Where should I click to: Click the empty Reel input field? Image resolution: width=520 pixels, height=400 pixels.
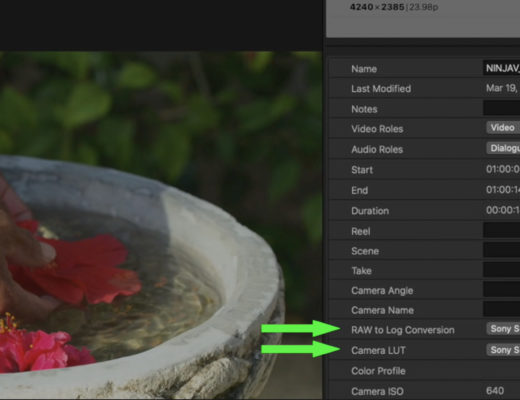click(x=502, y=231)
